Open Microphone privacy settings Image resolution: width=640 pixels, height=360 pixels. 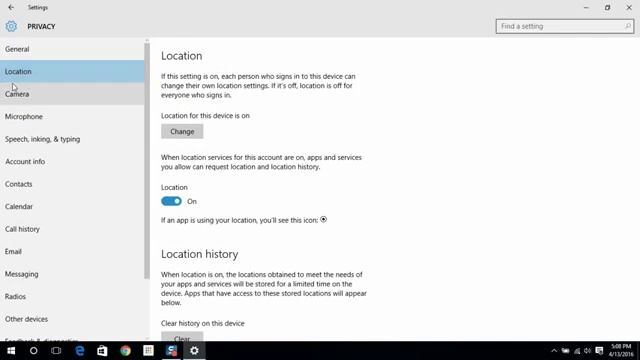[72, 116]
